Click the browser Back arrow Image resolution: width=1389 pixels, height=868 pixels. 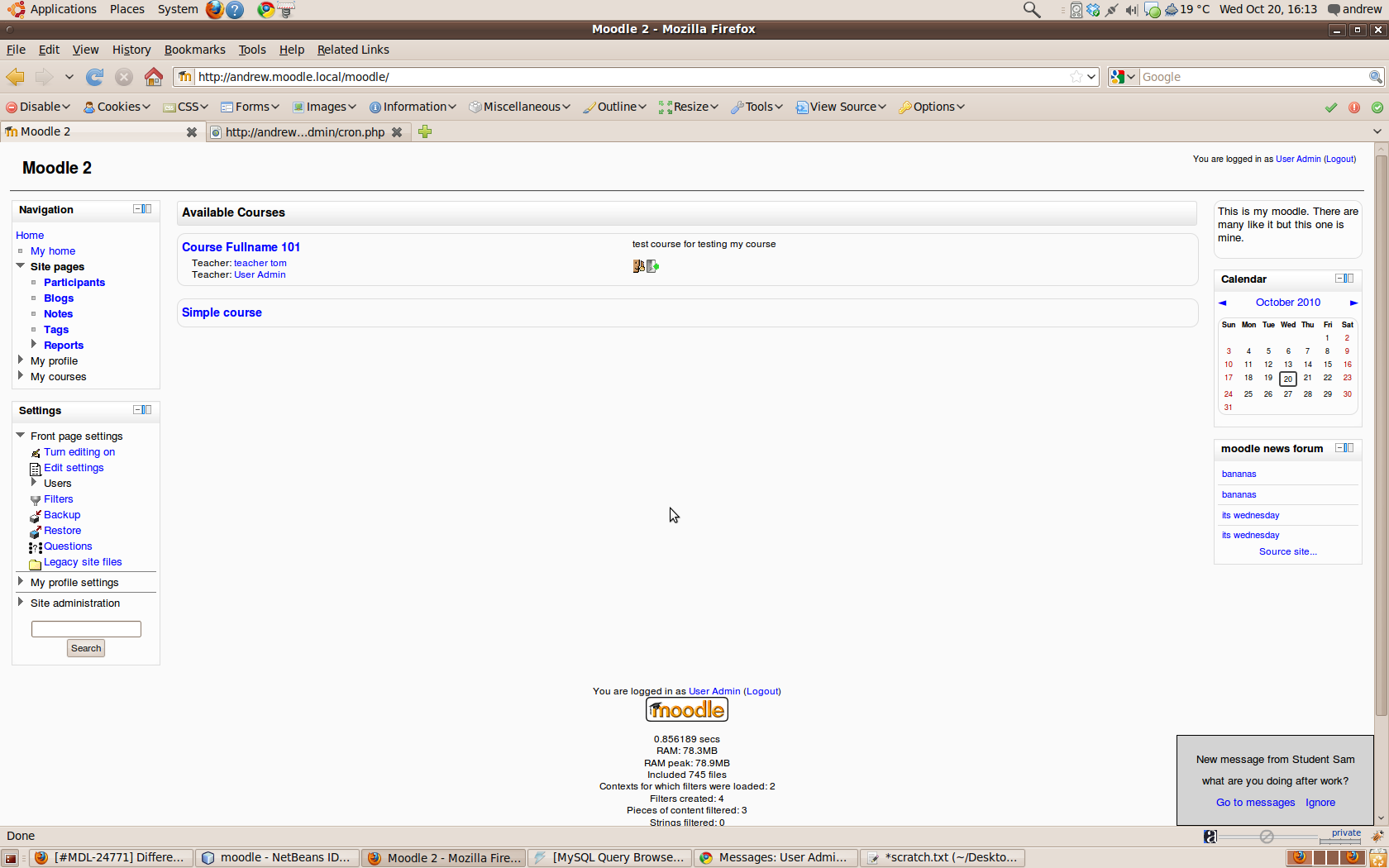coord(15,77)
